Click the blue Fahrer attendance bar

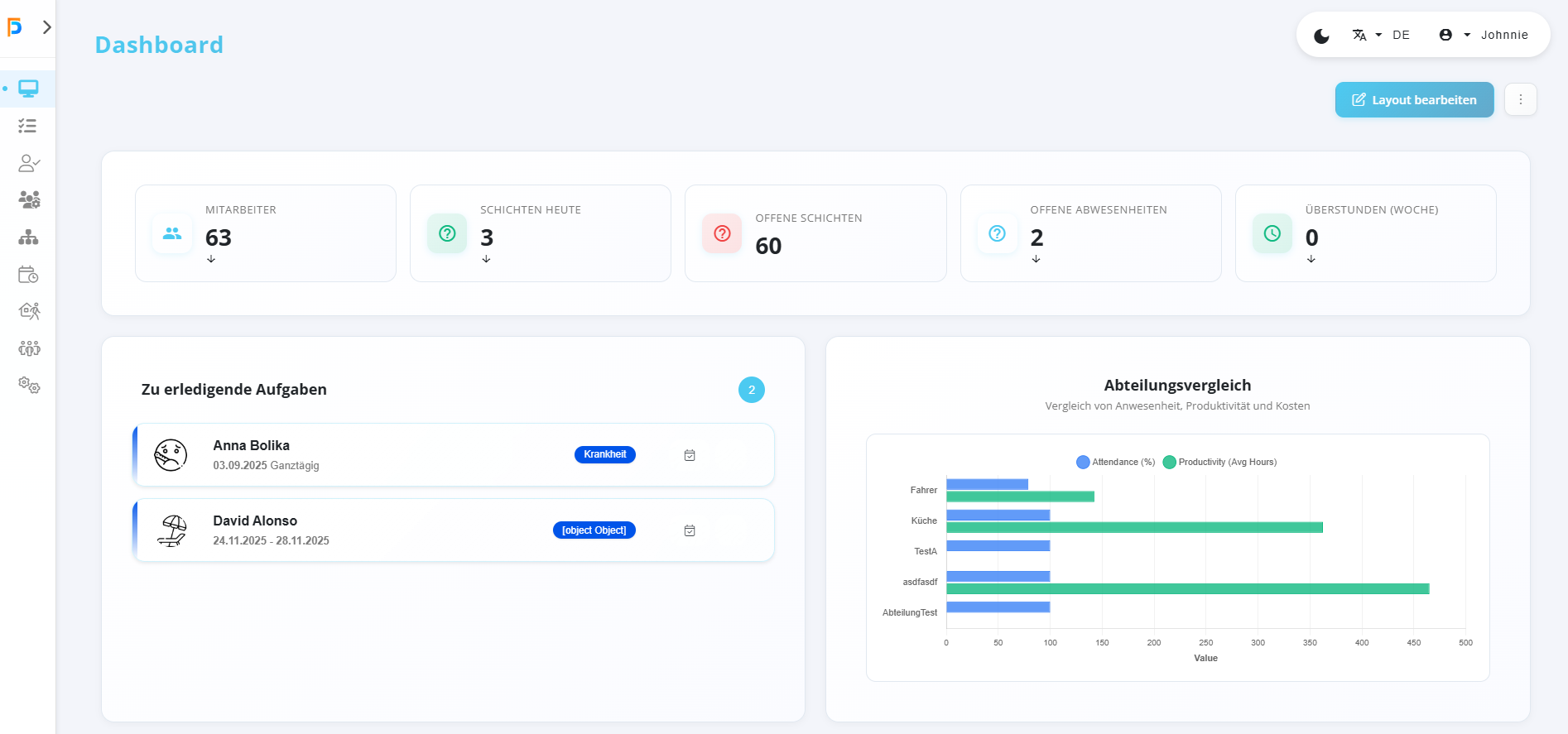[x=987, y=484]
